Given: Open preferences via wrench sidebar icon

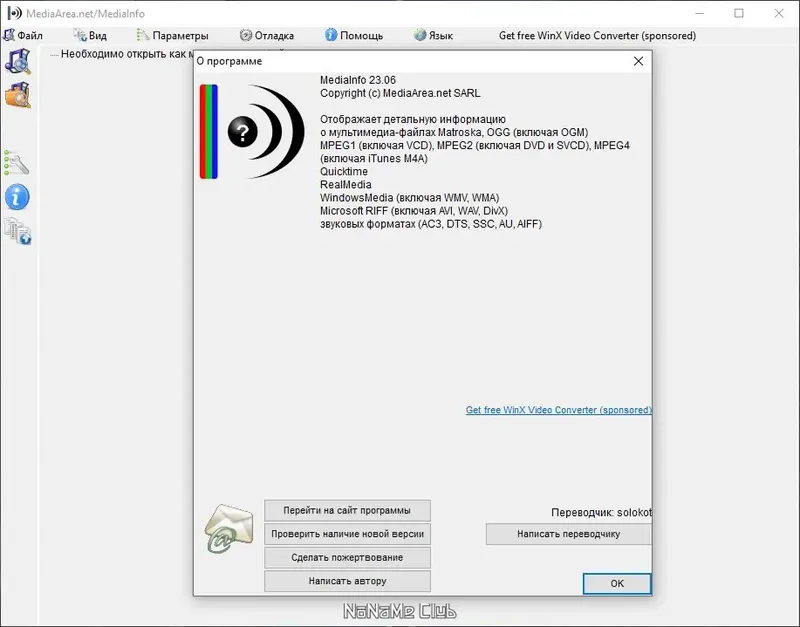Looking at the screenshot, I should pyautogui.click(x=17, y=163).
